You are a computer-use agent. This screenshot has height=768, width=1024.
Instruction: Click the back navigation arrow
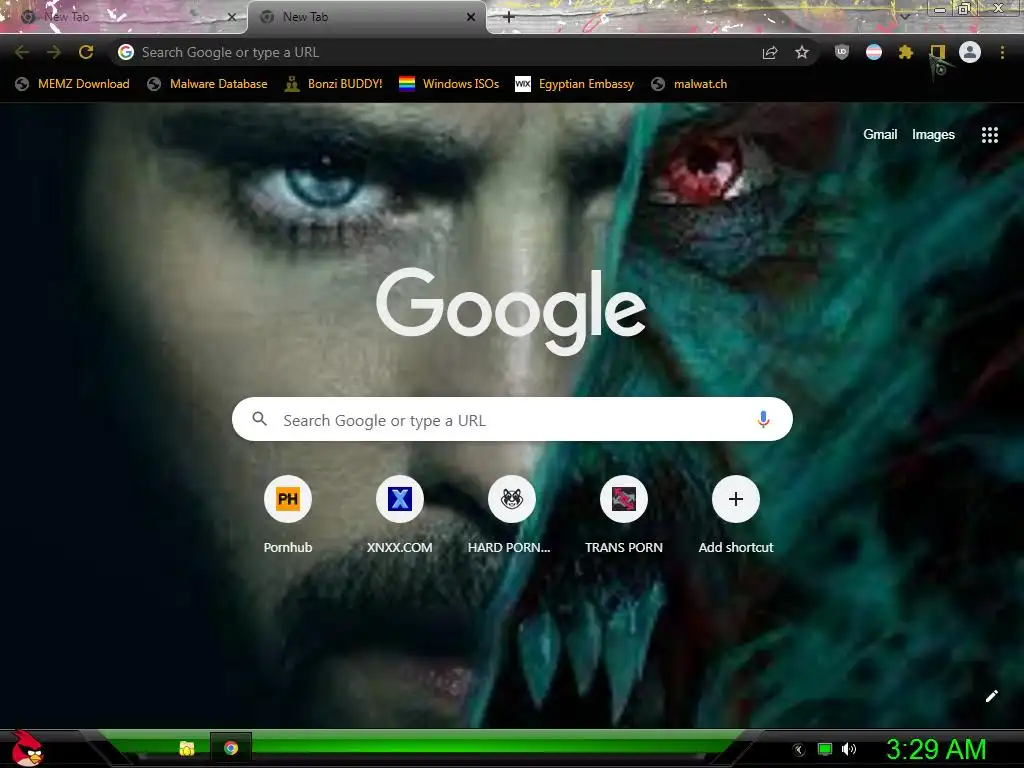click(x=22, y=52)
